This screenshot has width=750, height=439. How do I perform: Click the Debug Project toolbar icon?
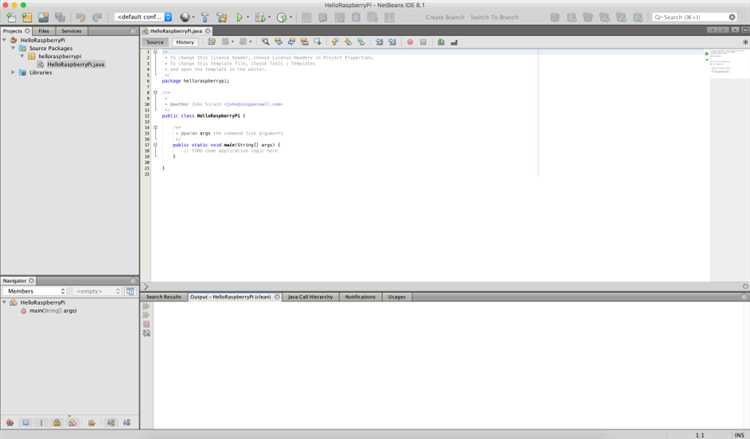coord(260,18)
